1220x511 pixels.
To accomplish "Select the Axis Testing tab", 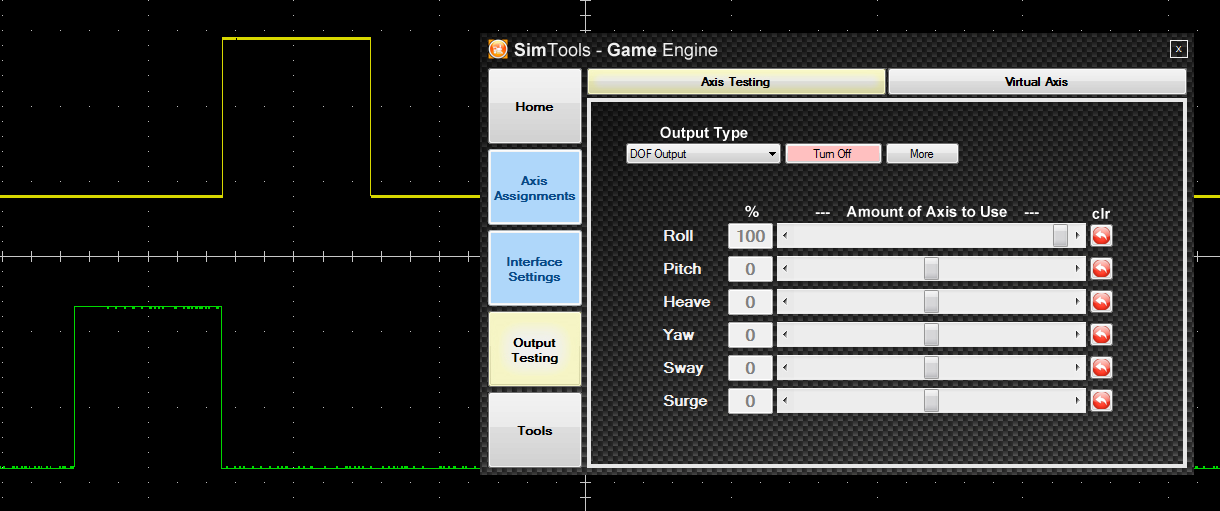I will click(x=735, y=82).
